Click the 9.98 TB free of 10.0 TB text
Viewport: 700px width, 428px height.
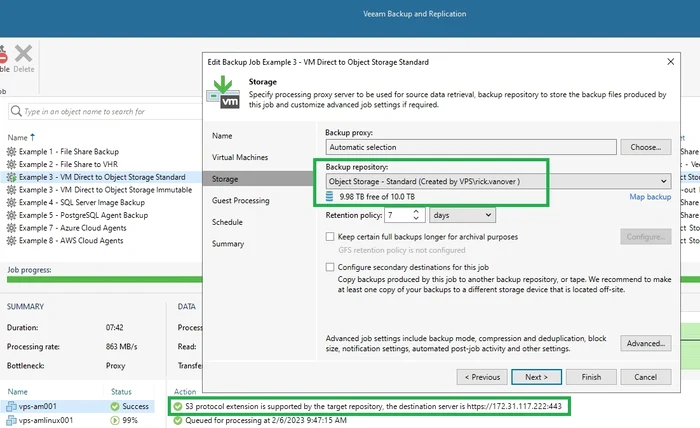(x=377, y=197)
